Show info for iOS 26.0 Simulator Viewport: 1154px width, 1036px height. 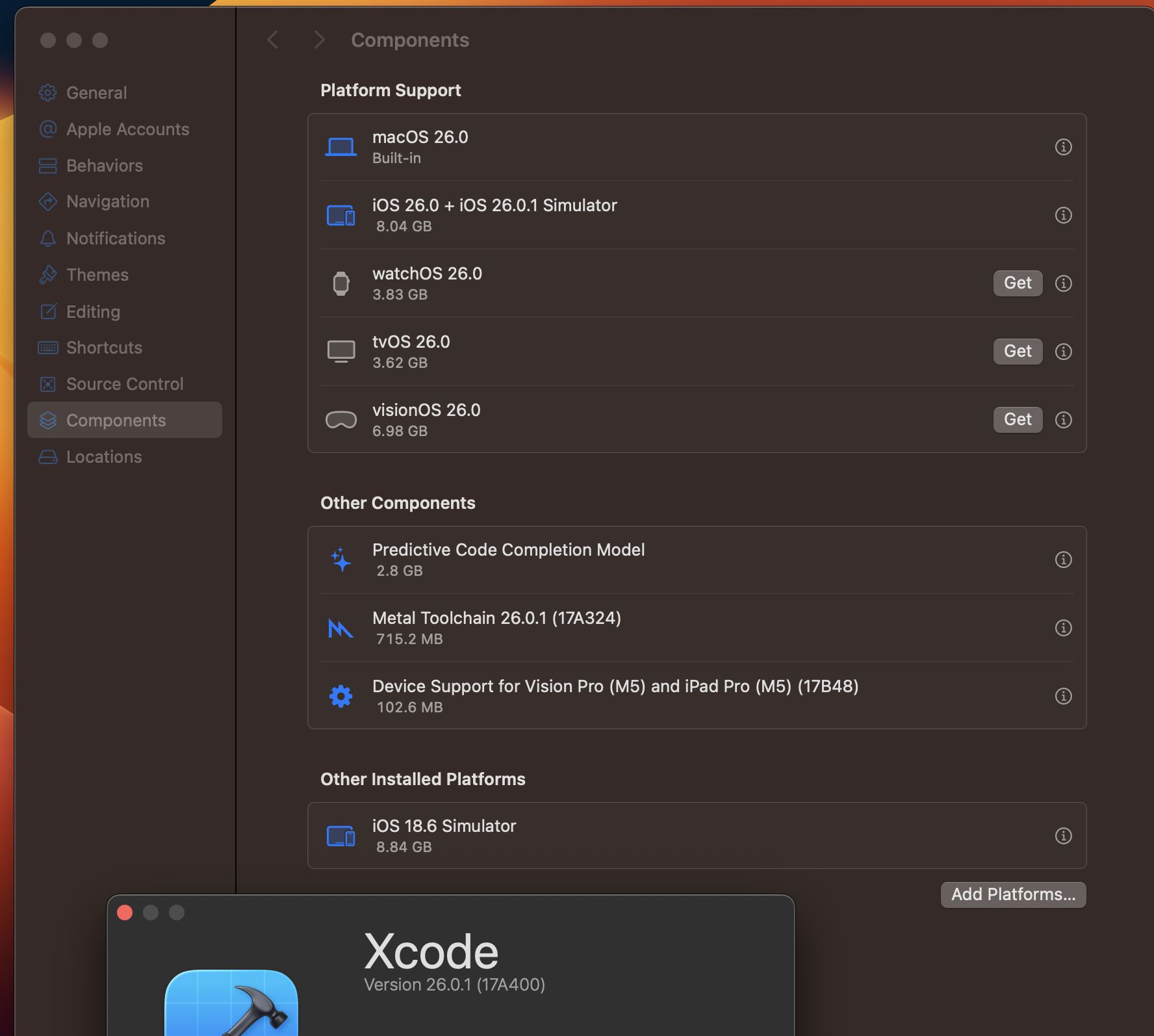(1063, 215)
